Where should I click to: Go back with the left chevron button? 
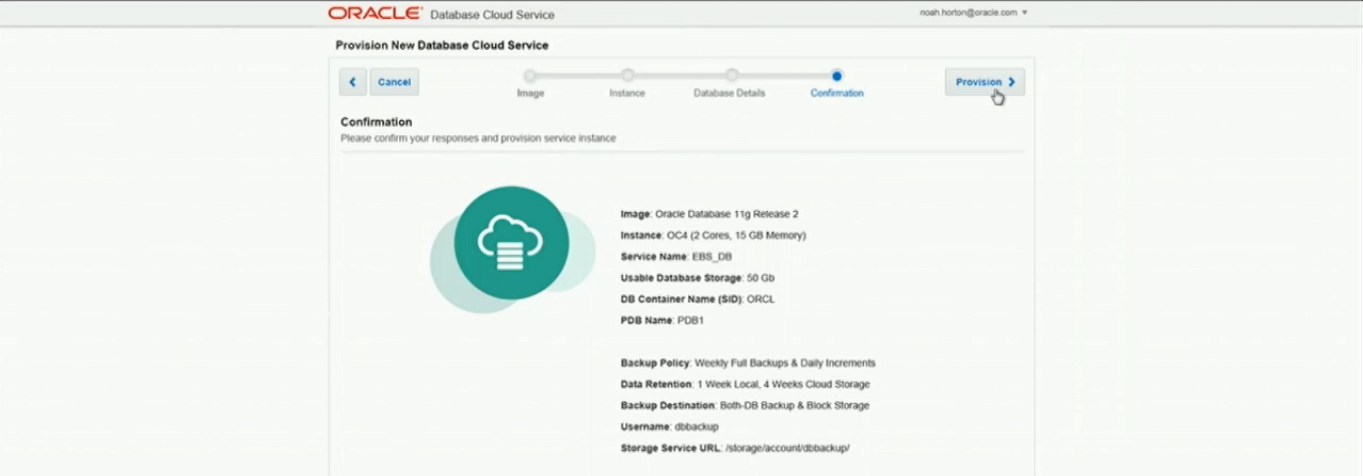pyautogui.click(x=353, y=82)
